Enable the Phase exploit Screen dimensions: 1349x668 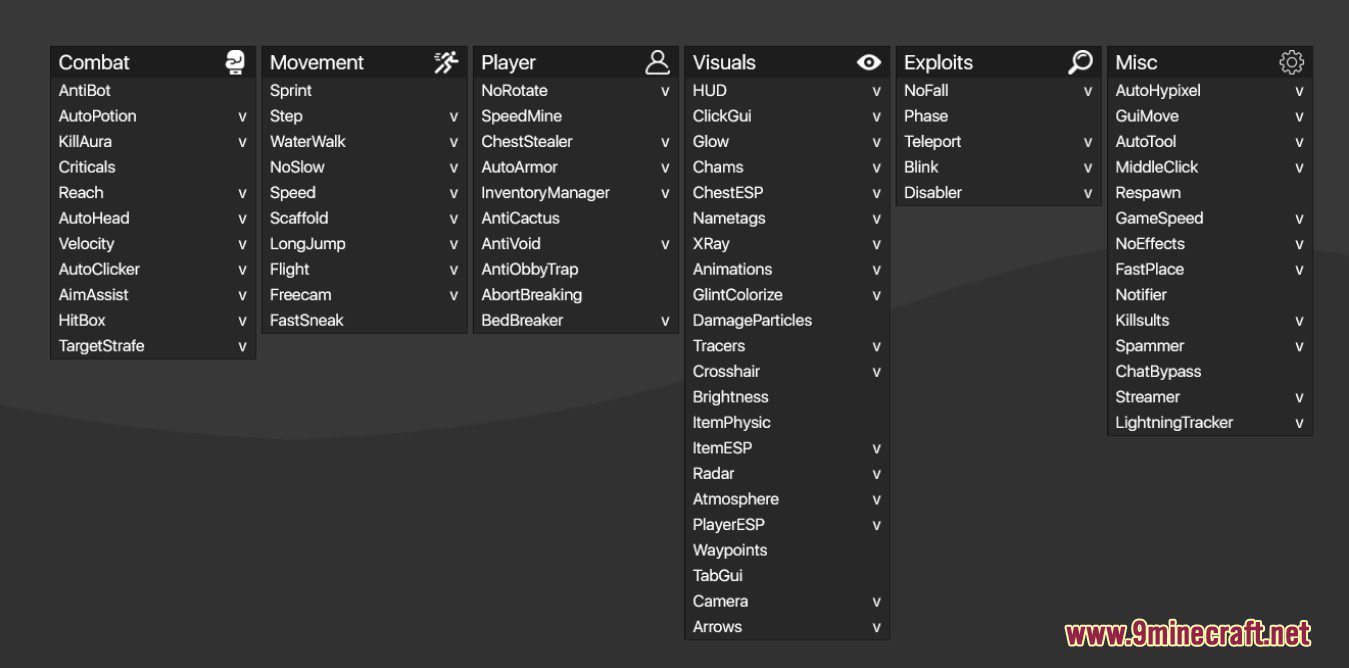click(998, 116)
